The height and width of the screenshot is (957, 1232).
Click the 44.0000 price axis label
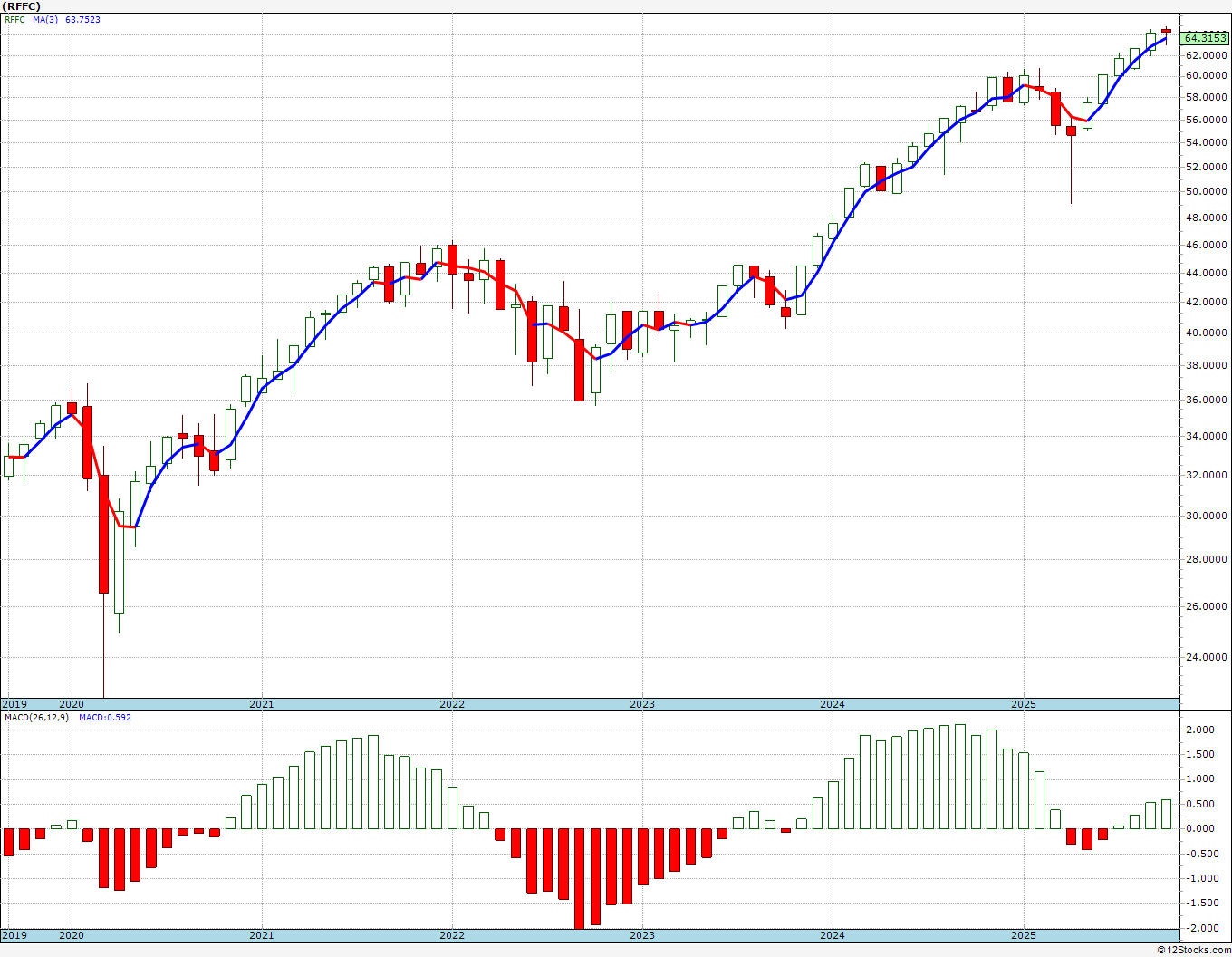click(x=1206, y=273)
